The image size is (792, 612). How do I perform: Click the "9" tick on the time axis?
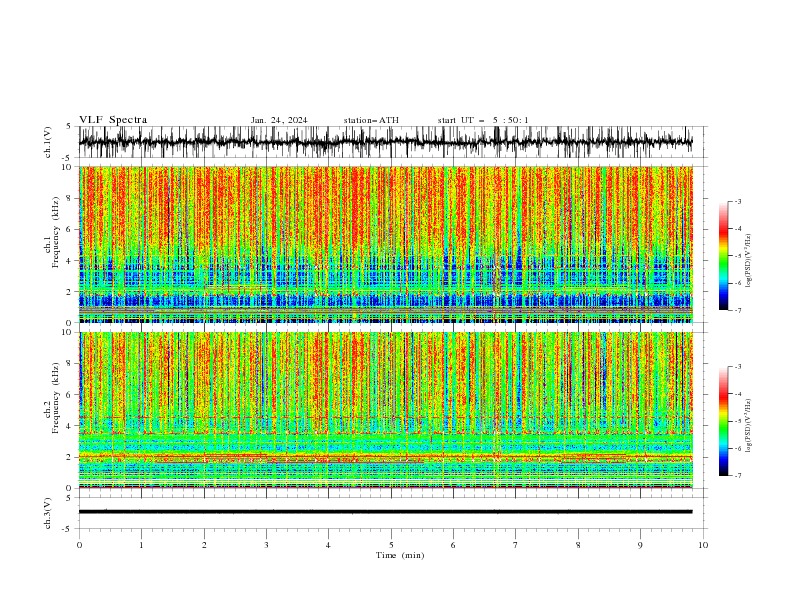tap(640, 545)
